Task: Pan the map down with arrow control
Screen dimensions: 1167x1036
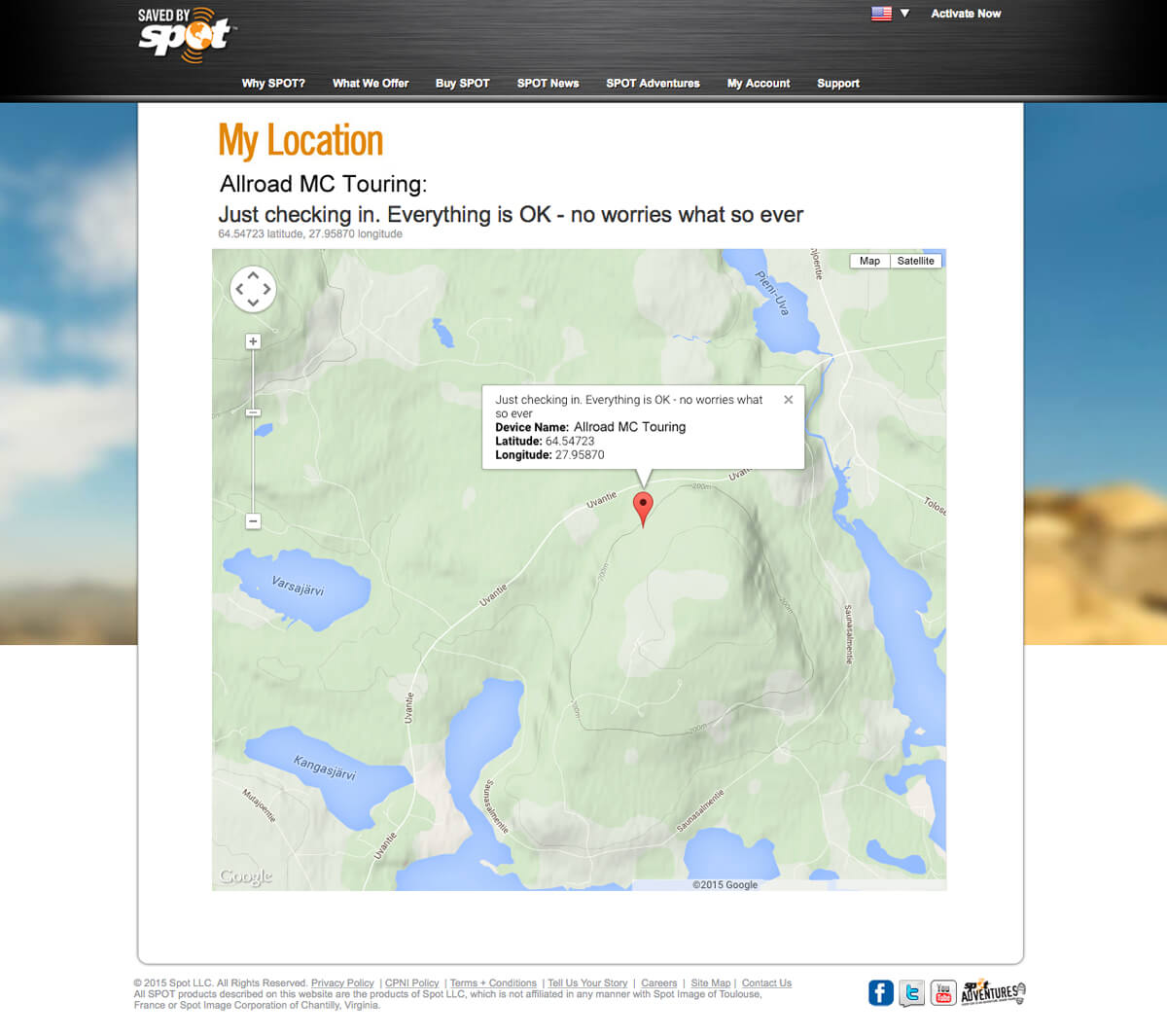Action: click(253, 303)
